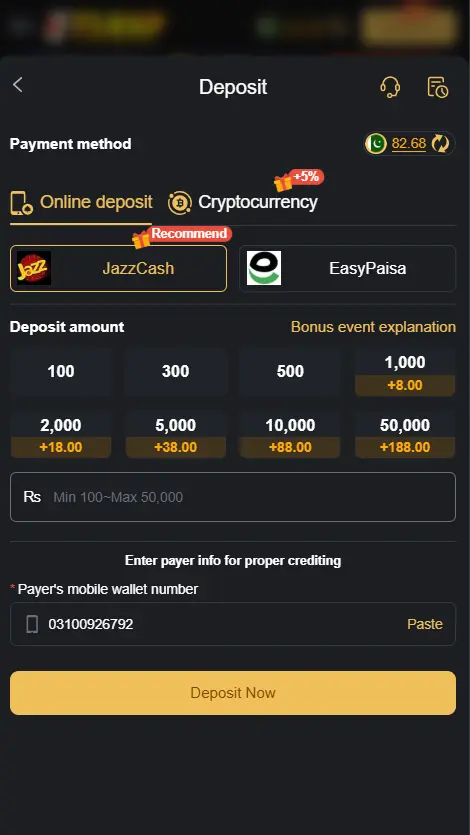
Task: Click the phone icon in wallet number field
Action: click(x=32, y=624)
